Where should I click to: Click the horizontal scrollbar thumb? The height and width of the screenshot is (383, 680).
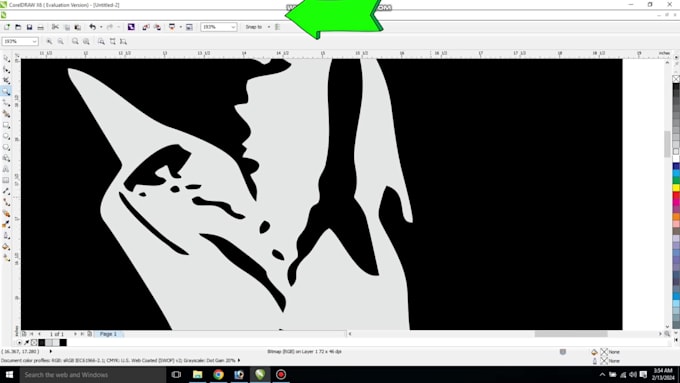571,334
